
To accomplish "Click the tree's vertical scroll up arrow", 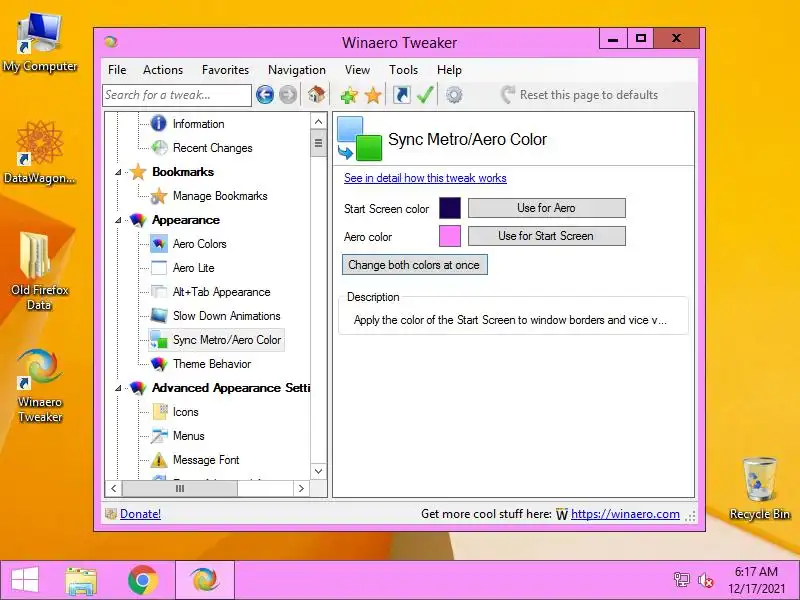I will (x=318, y=121).
